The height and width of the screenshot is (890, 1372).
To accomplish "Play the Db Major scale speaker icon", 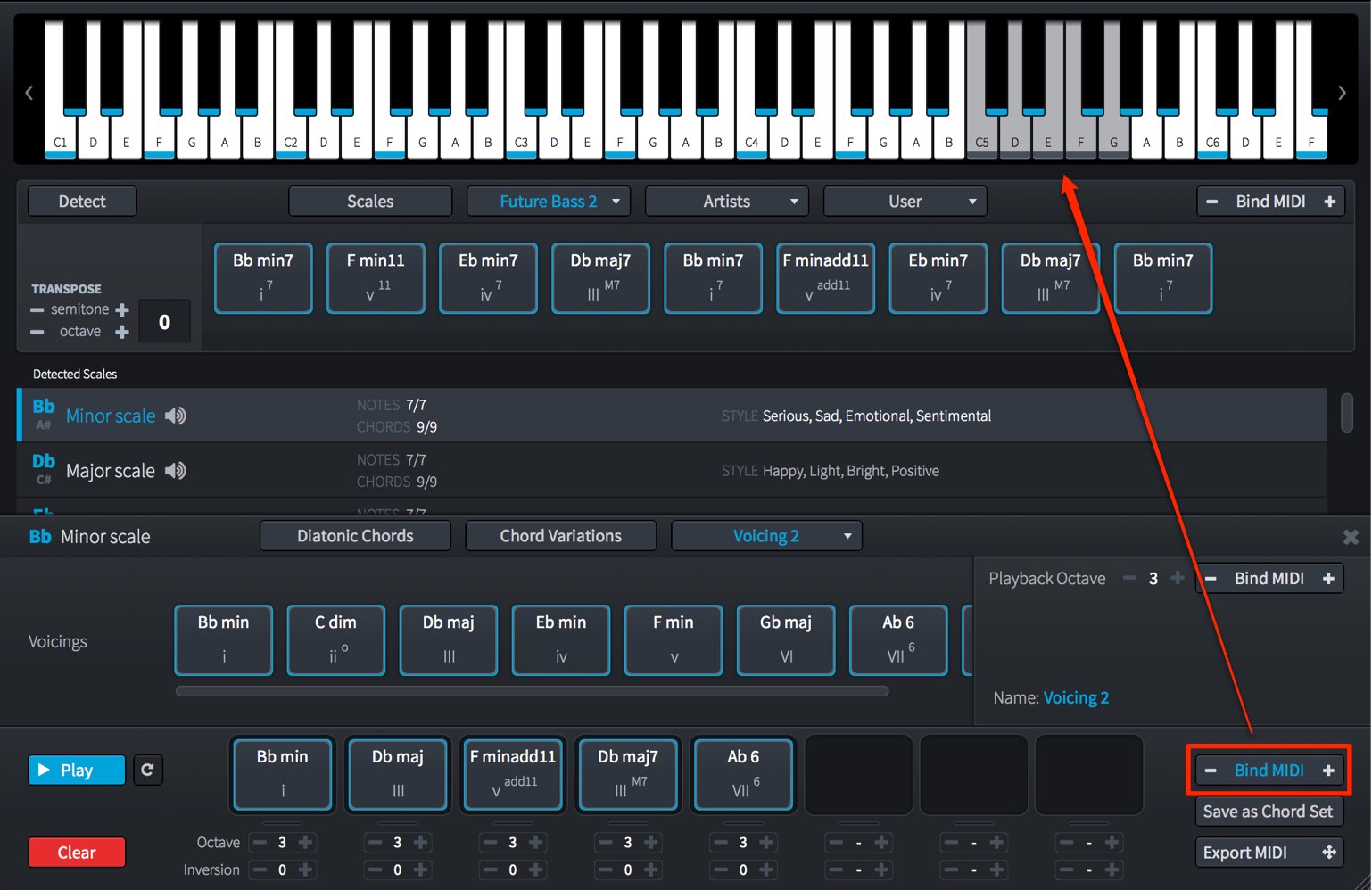I will [176, 470].
